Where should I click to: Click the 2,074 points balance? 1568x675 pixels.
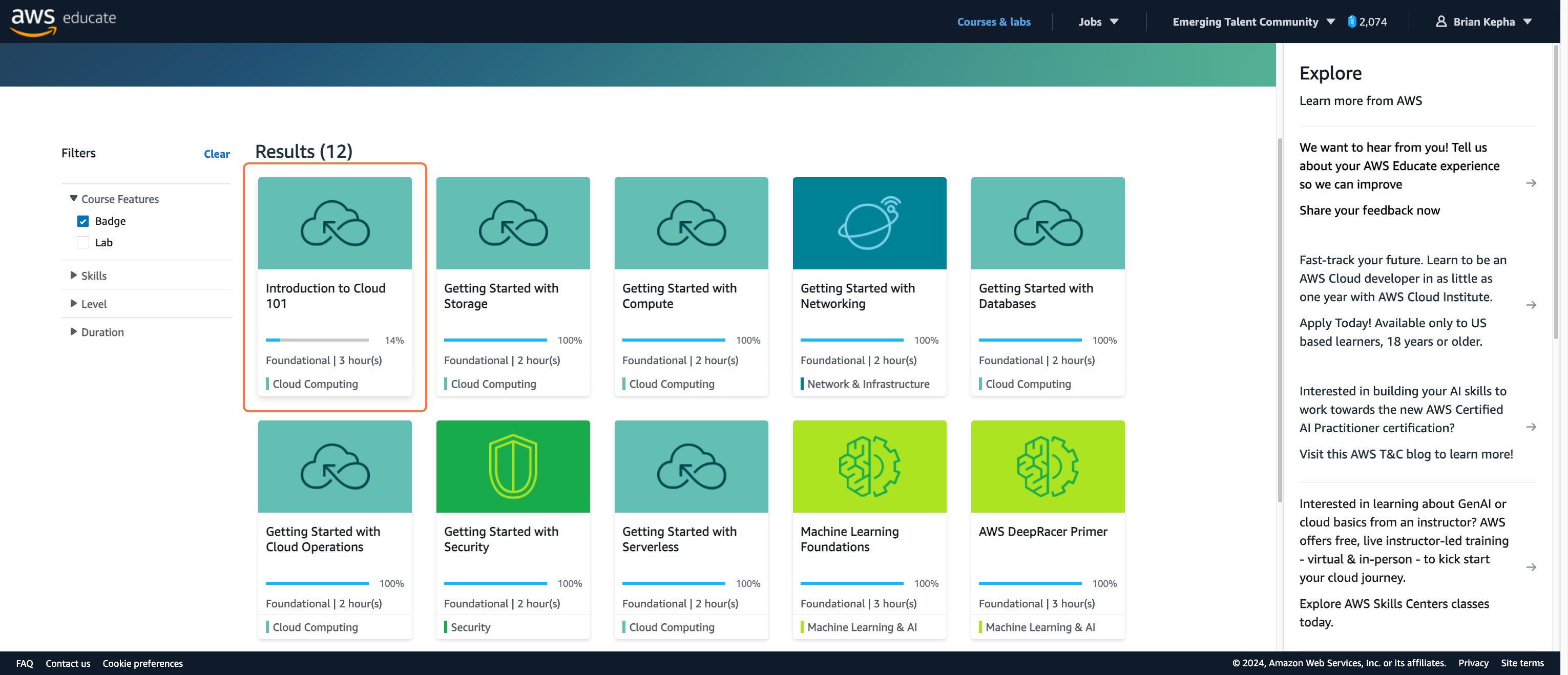click(x=1373, y=22)
